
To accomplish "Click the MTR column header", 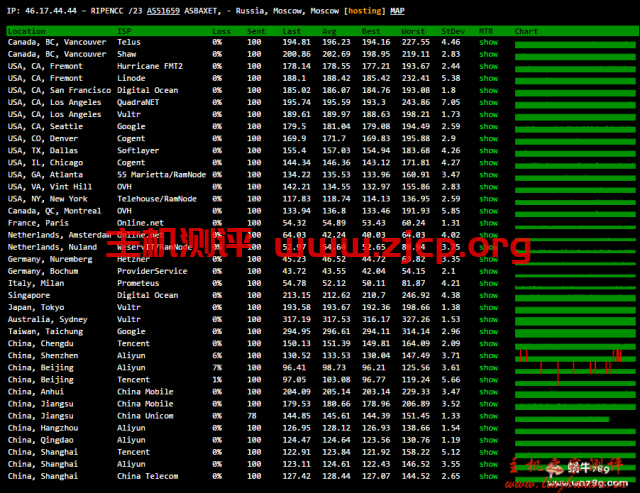I will pos(486,31).
